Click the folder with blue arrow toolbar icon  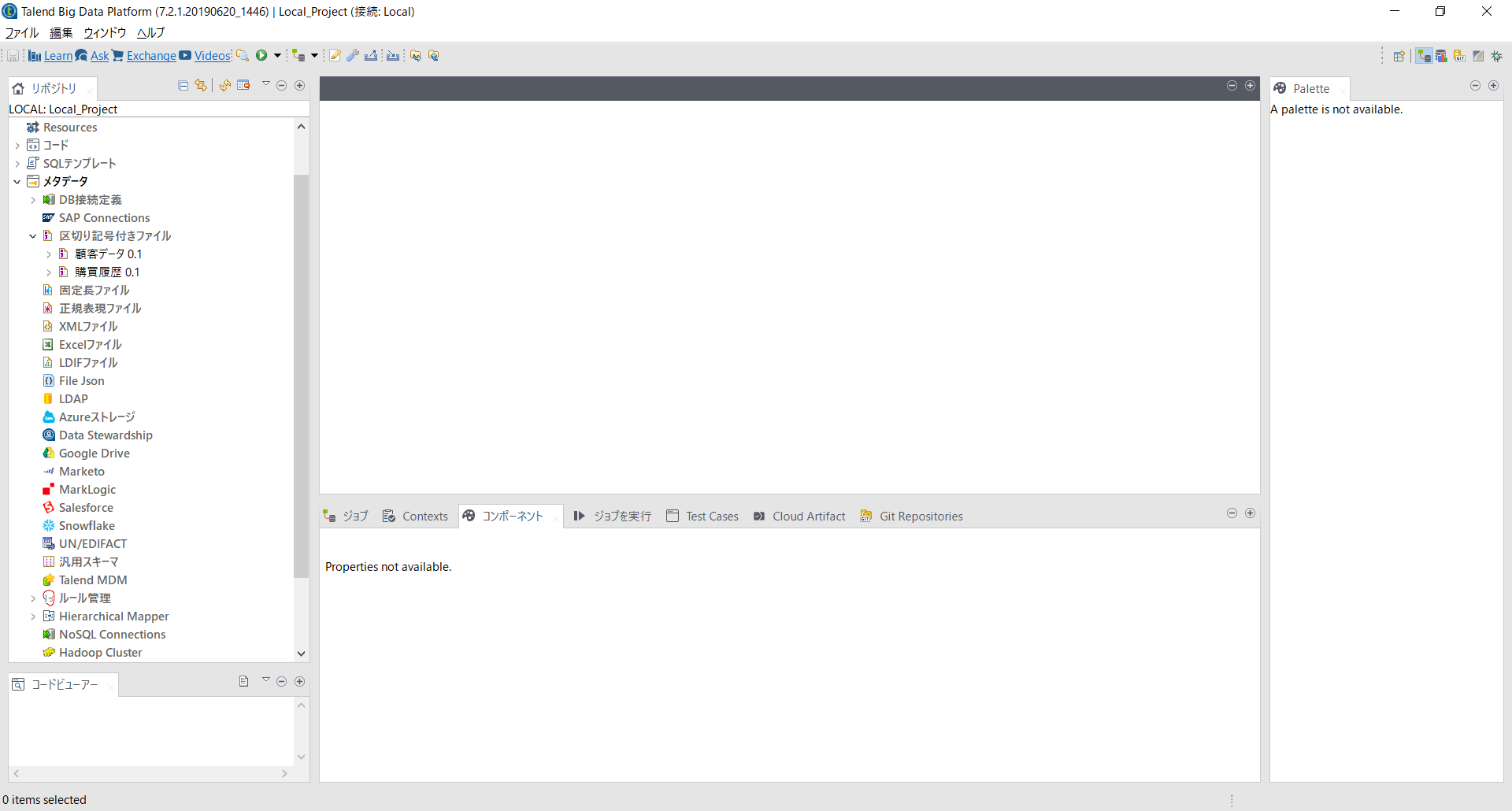point(416,56)
